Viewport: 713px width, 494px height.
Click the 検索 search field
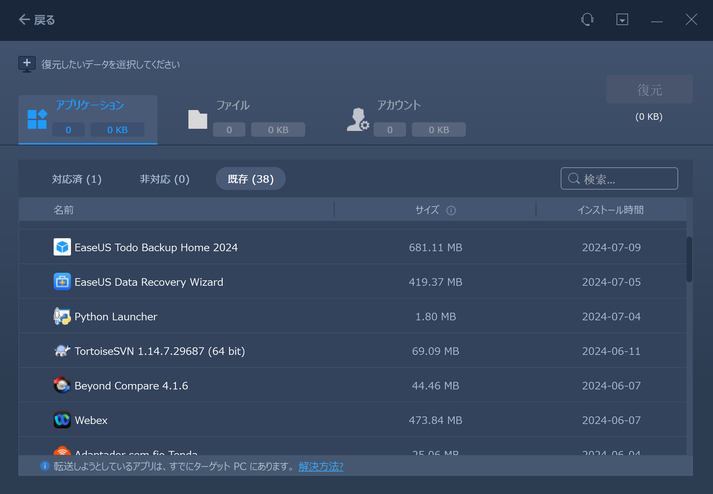click(619, 179)
